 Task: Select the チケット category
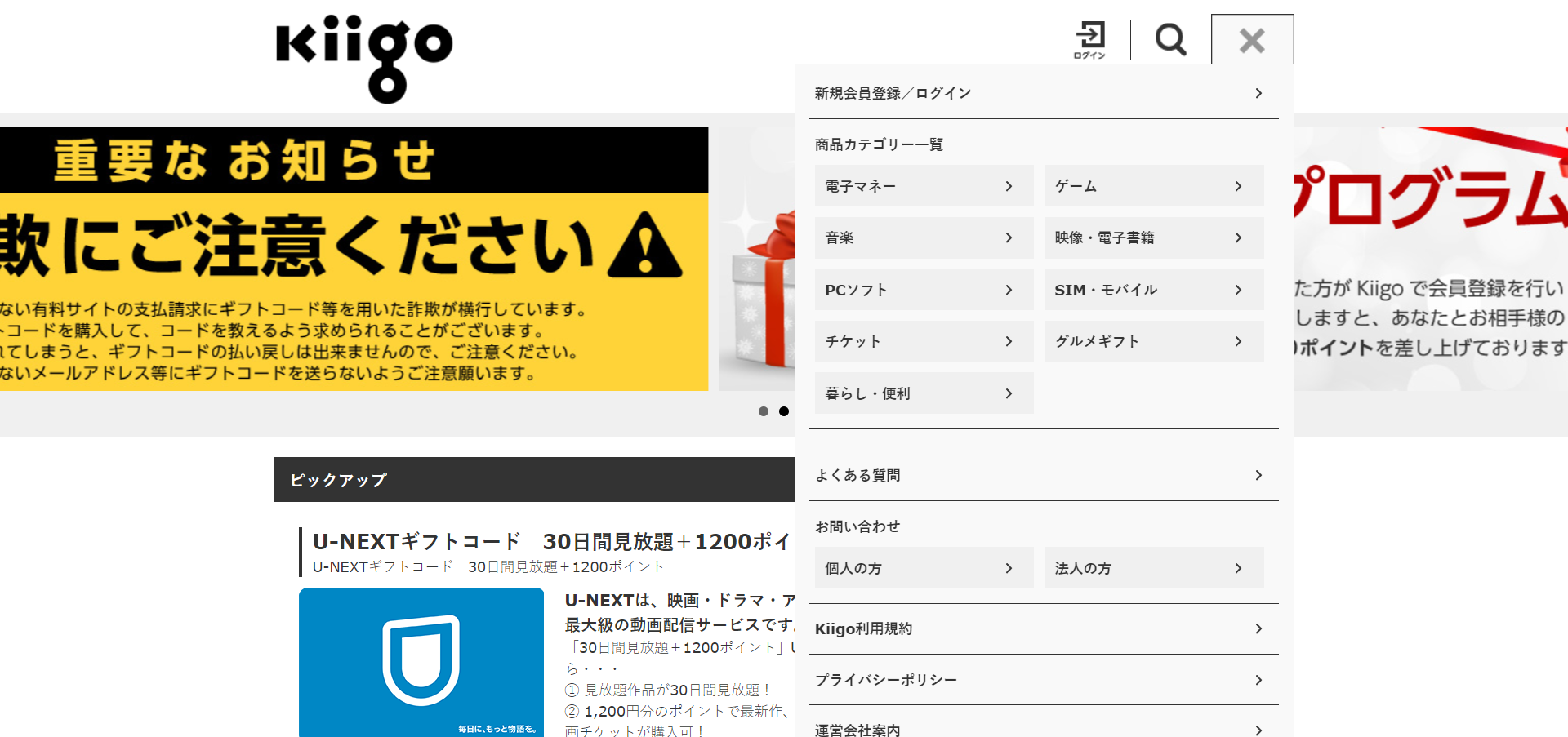924,341
